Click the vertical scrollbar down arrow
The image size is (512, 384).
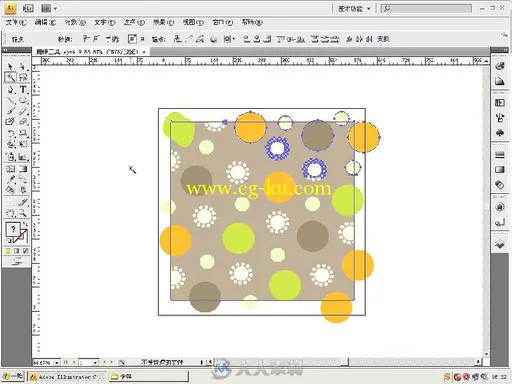(486, 354)
